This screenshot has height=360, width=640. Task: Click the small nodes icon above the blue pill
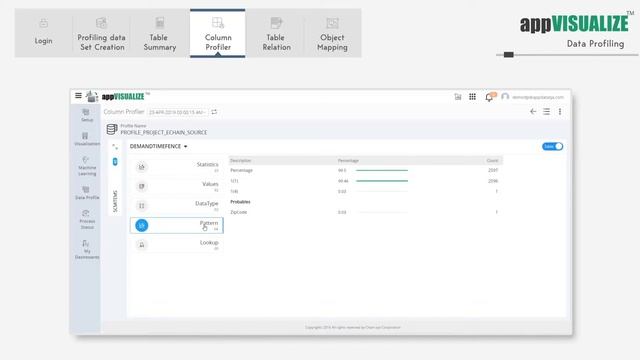tap(115, 147)
